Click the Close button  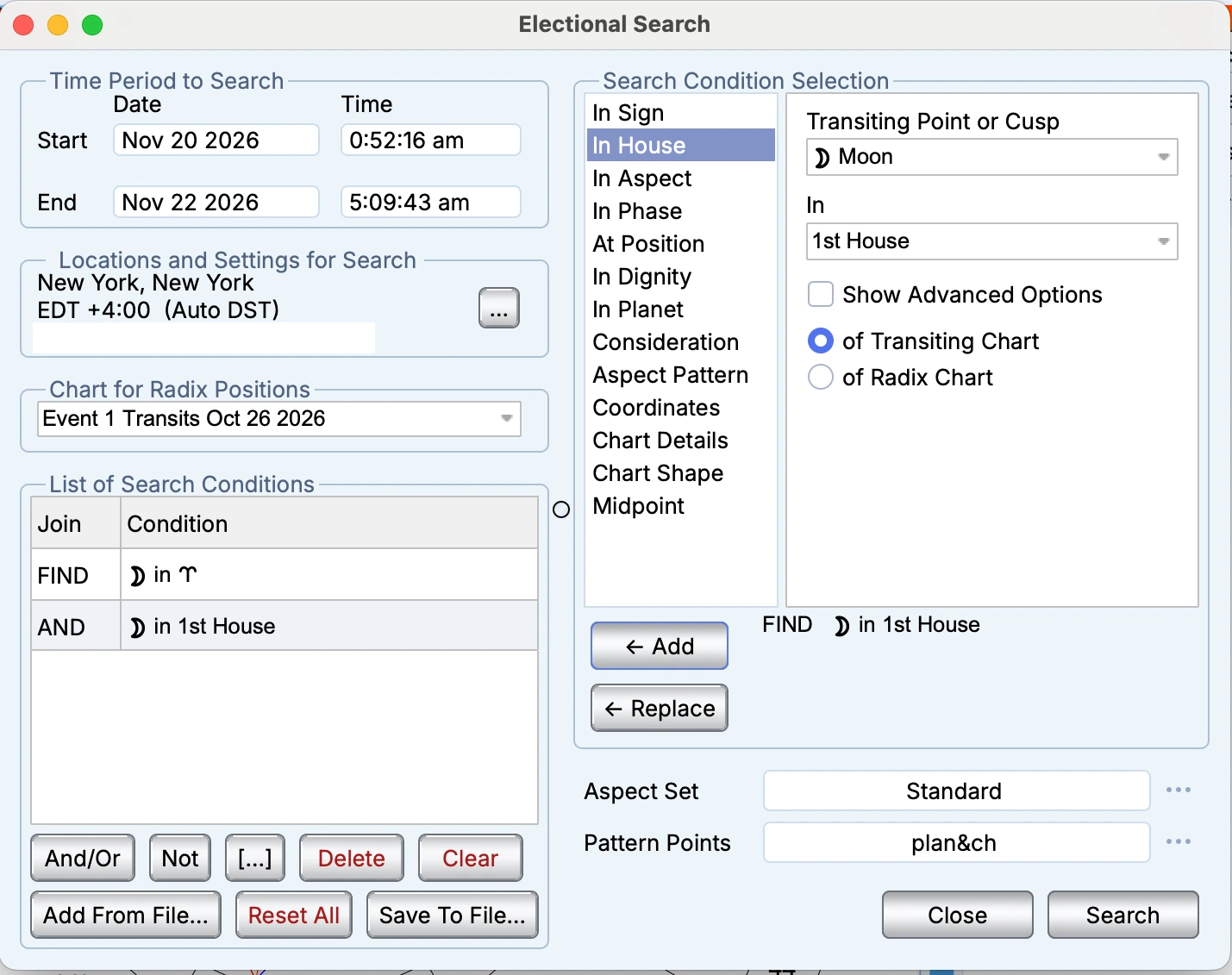(x=958, y=915)
